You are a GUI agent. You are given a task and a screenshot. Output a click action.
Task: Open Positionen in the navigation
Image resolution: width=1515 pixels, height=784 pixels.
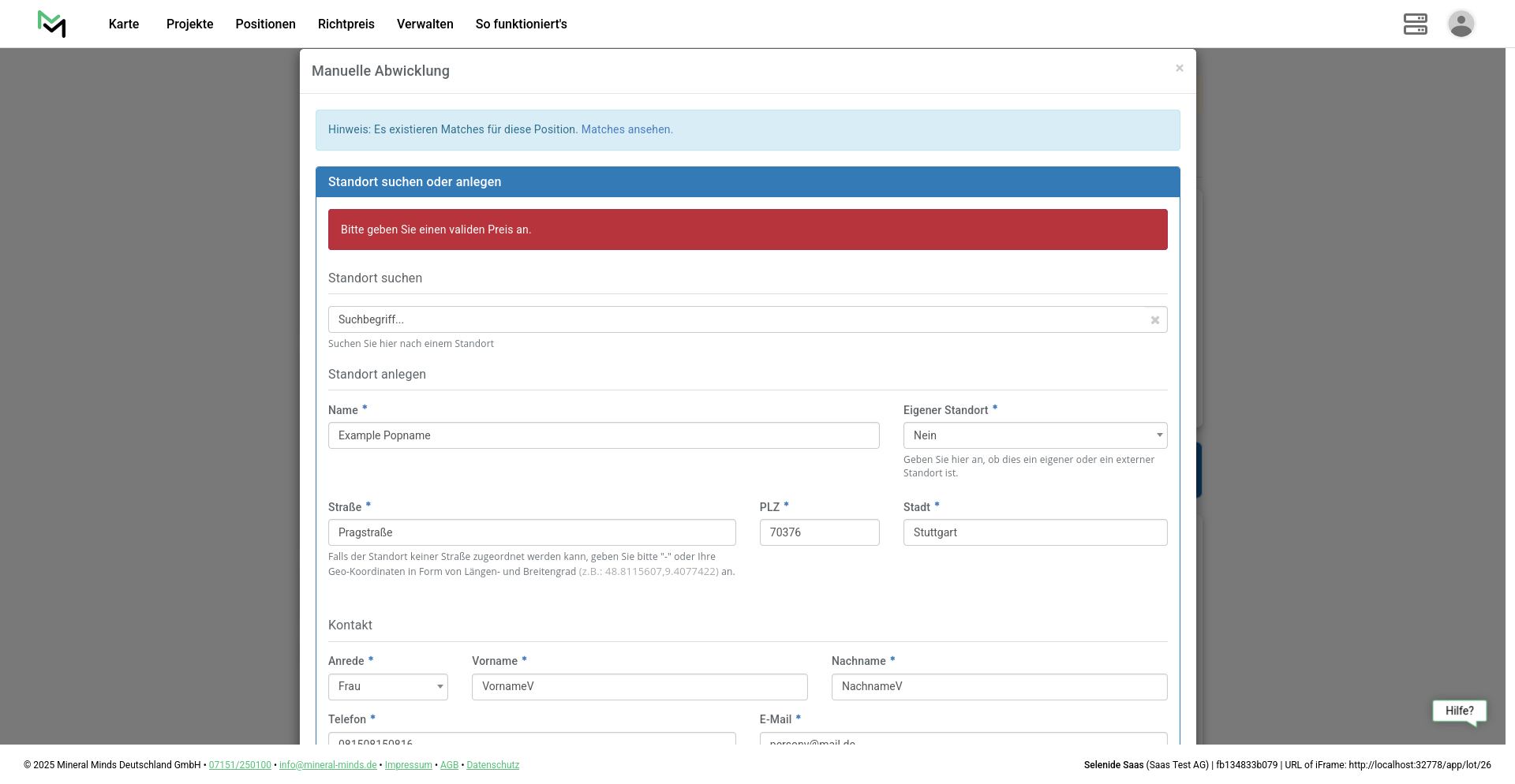(265, 24)
